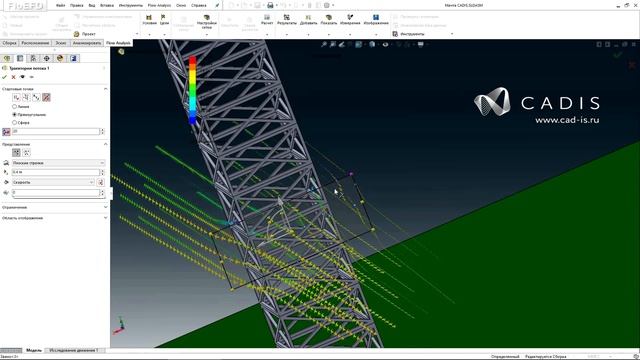Screen dimensions: 640x360
Task: Open the Условия (conditions) ribbon tool
Action: click(149, 20)
